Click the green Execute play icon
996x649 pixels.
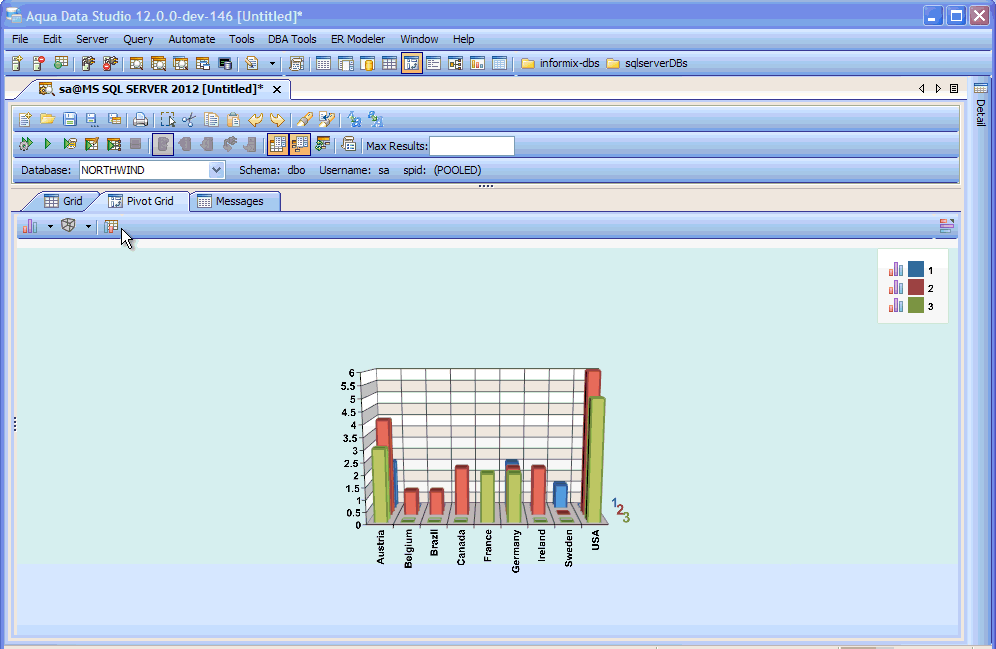tap(48, 145)
